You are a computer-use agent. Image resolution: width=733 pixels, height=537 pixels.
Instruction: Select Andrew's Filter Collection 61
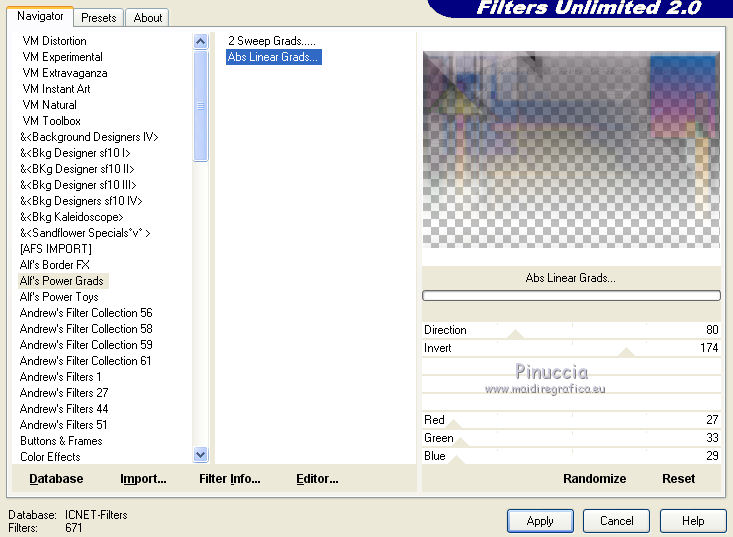[85, 361]
